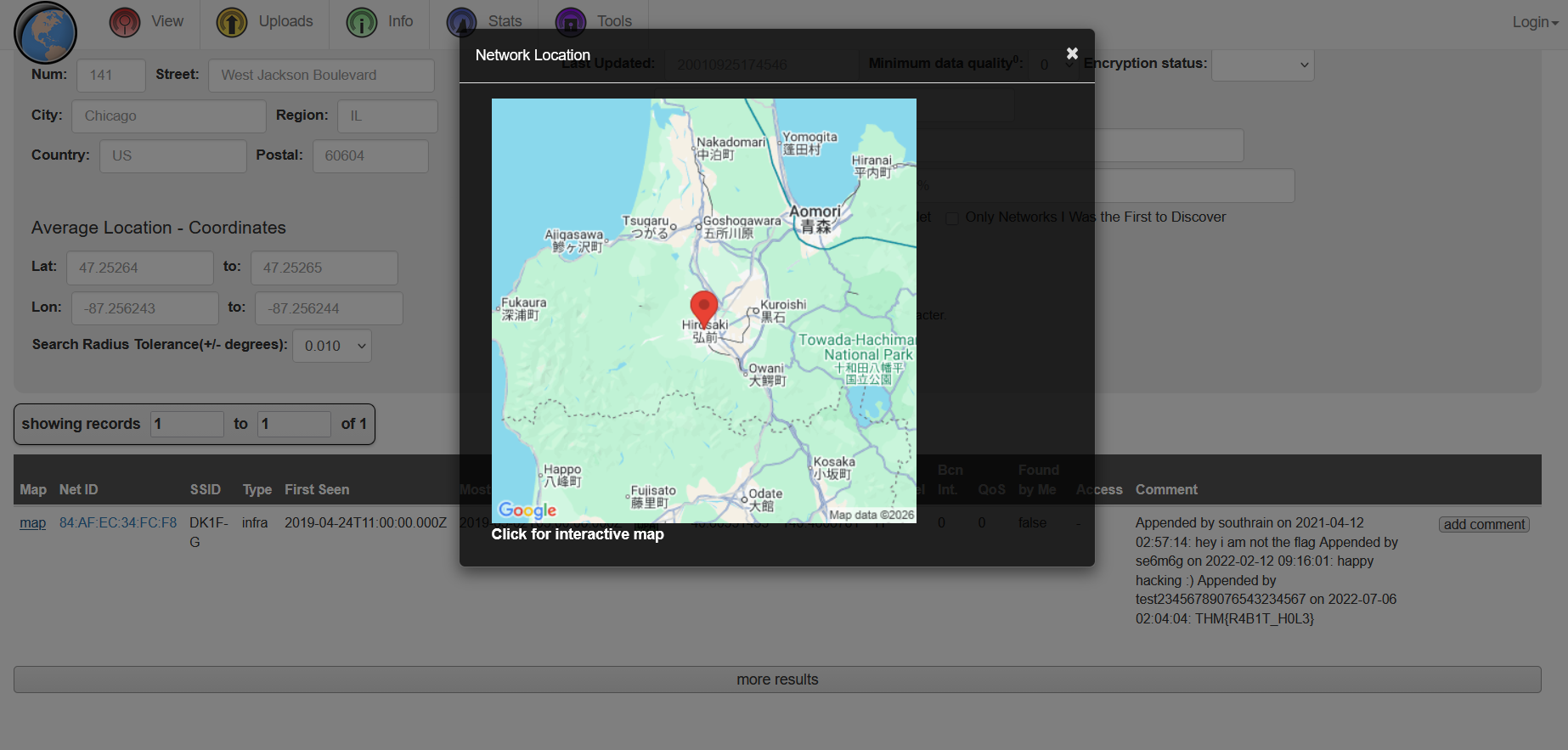Viewport: 1568px width, 750px height.
Task: Click the more results button
Action: 777,680
